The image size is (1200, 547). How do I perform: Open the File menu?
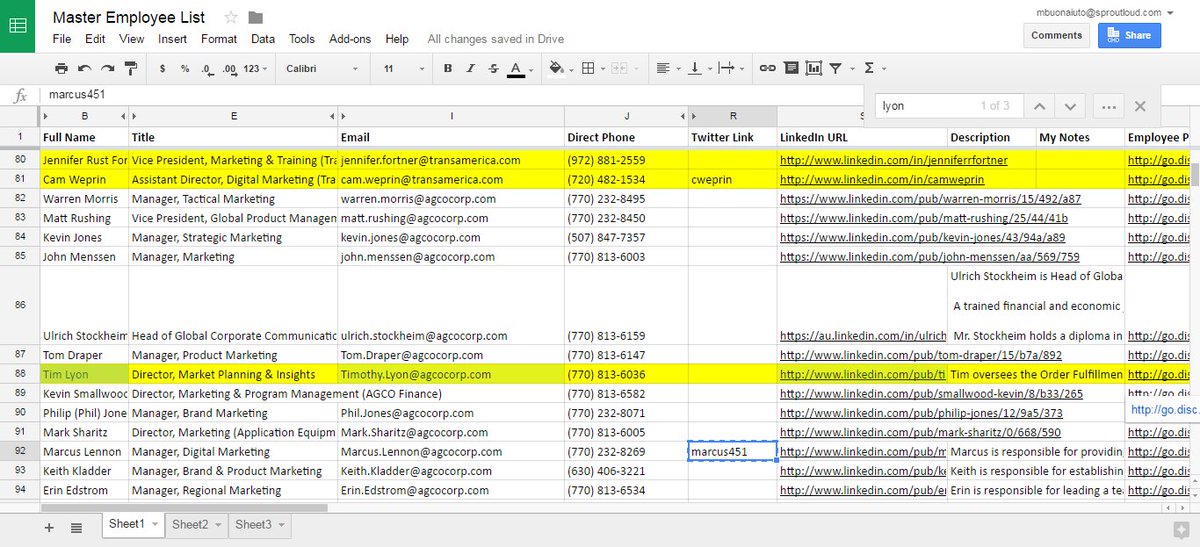(x=62, y=39)
